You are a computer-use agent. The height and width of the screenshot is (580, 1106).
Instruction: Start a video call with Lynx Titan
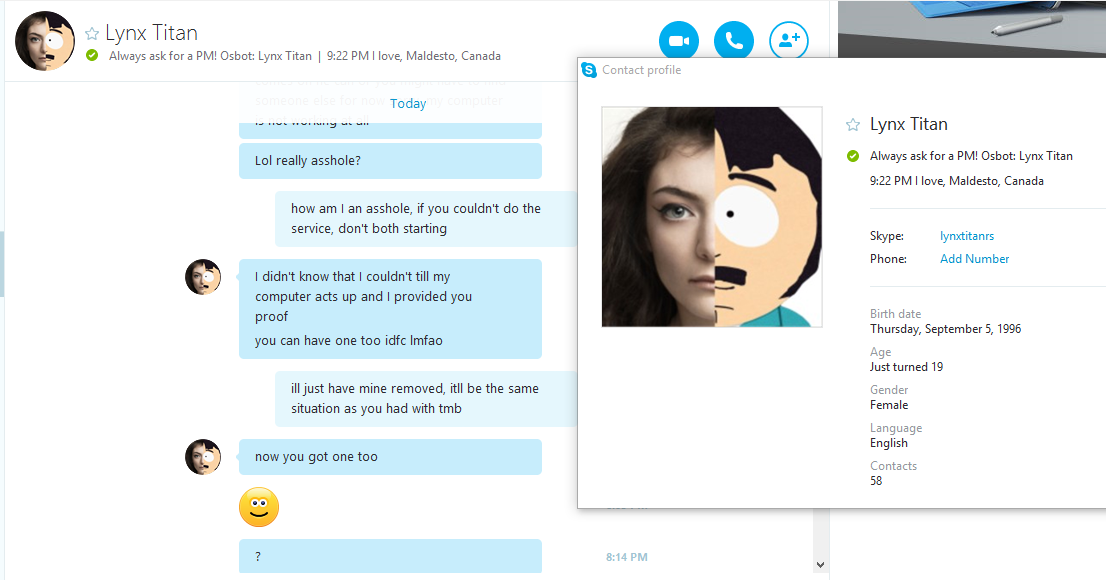tap(679, 40)
